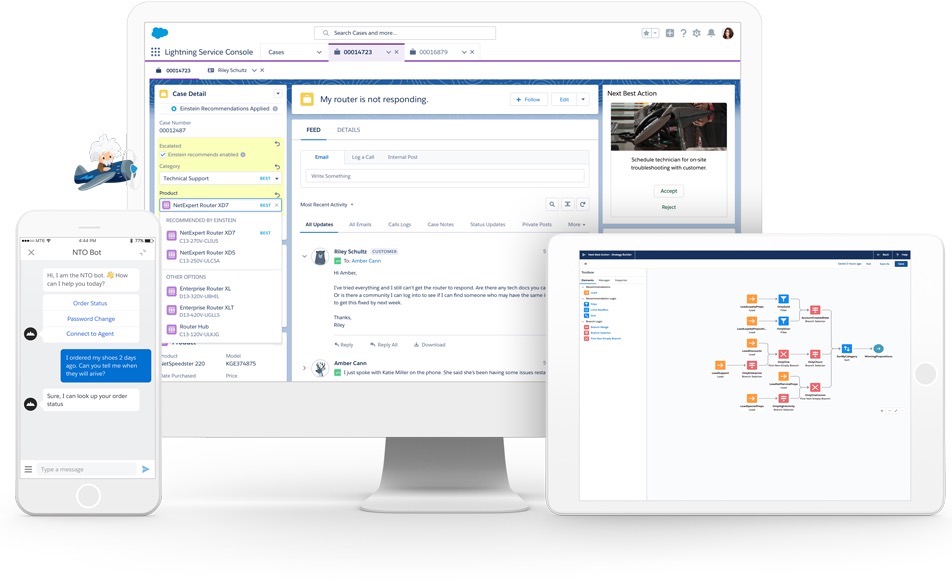Switch to the Internal Post tab
The height and width of the screenshot is (586, 952).
point(403,157)
